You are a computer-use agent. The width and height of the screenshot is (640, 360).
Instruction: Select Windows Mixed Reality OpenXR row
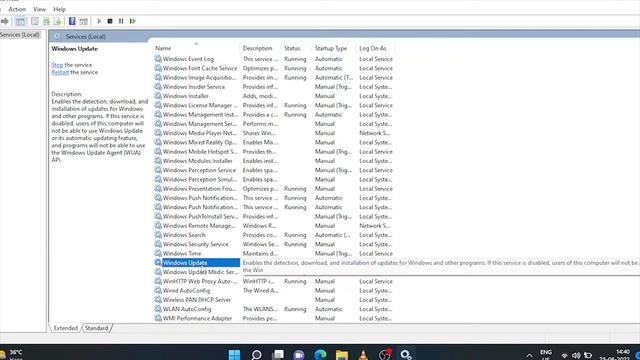click(x=273, y=142)
